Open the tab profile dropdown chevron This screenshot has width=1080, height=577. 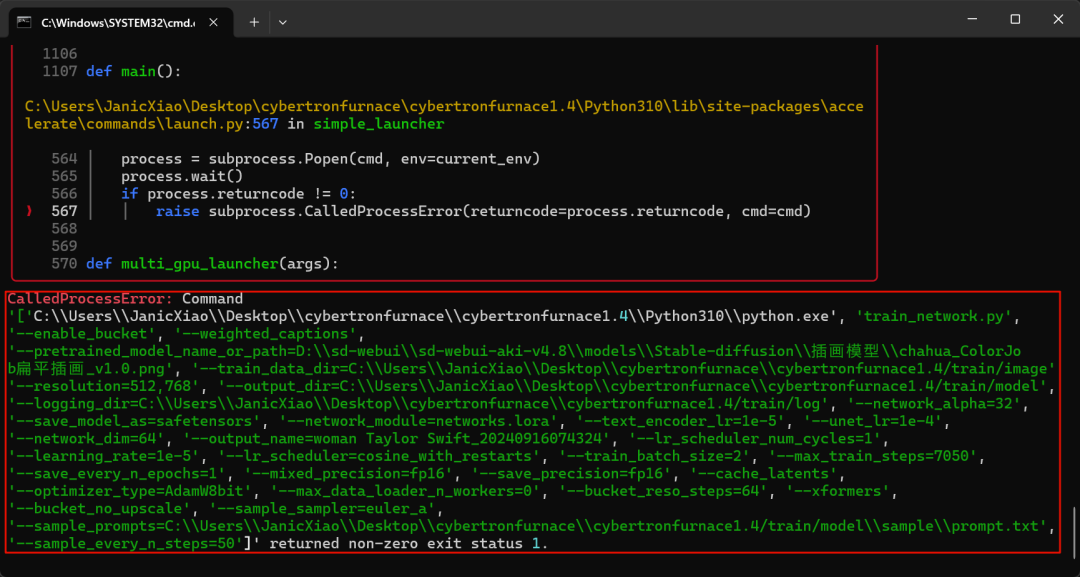point(282,22)
